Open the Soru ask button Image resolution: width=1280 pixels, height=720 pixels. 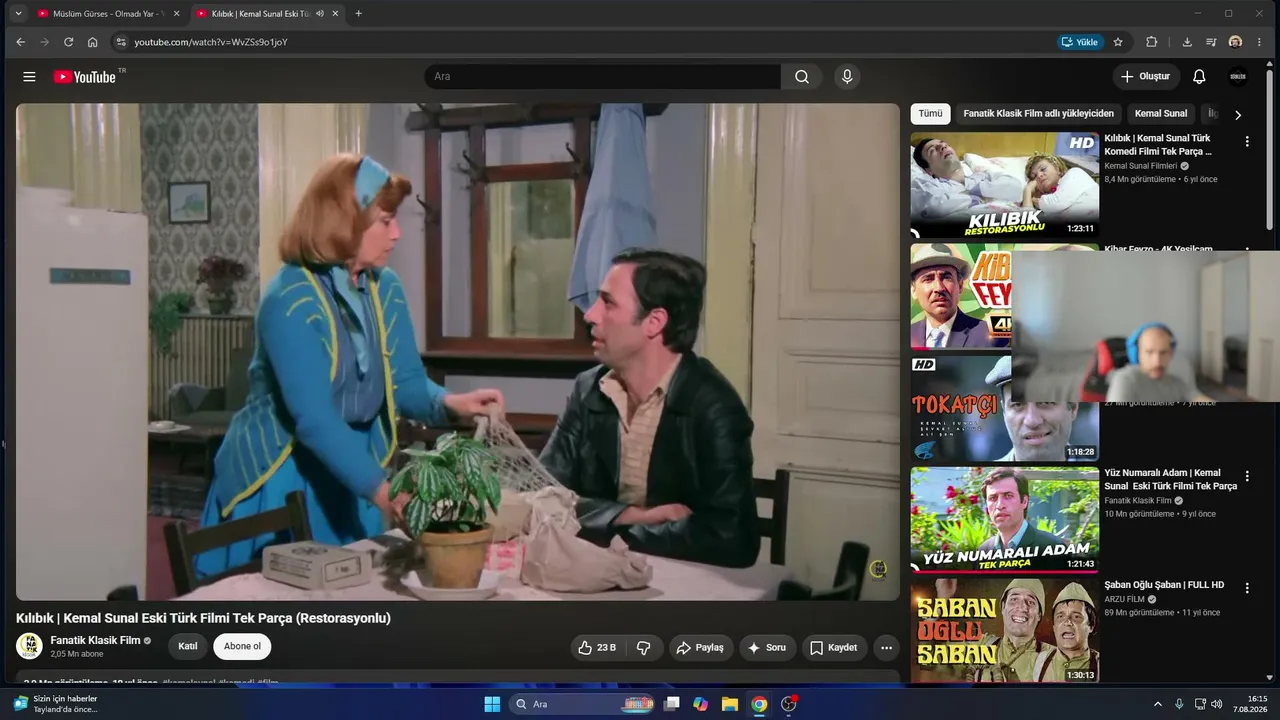pos(767,648)
